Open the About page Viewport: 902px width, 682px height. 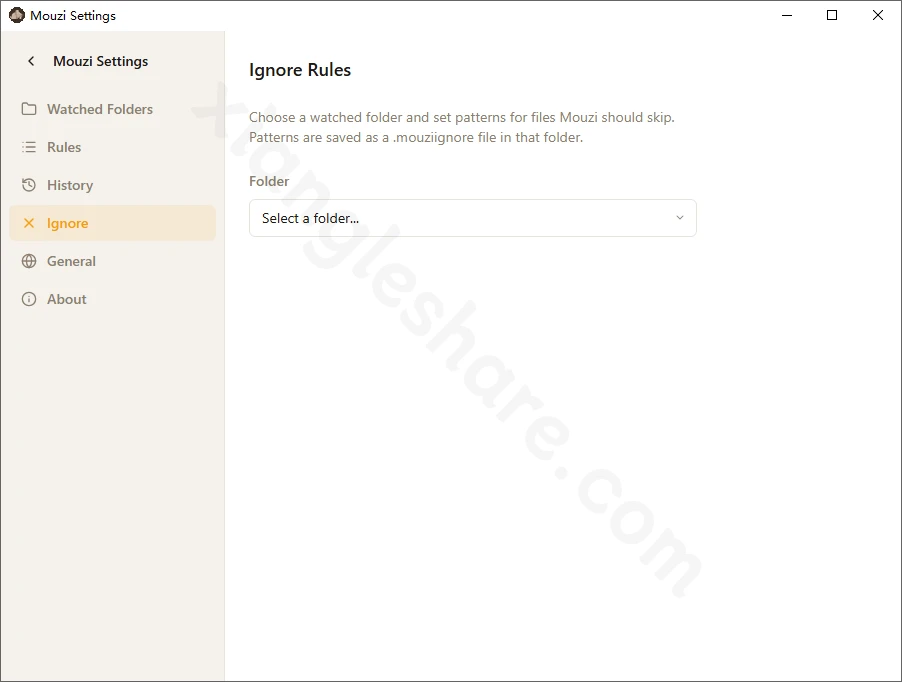(x=112, y=298)
